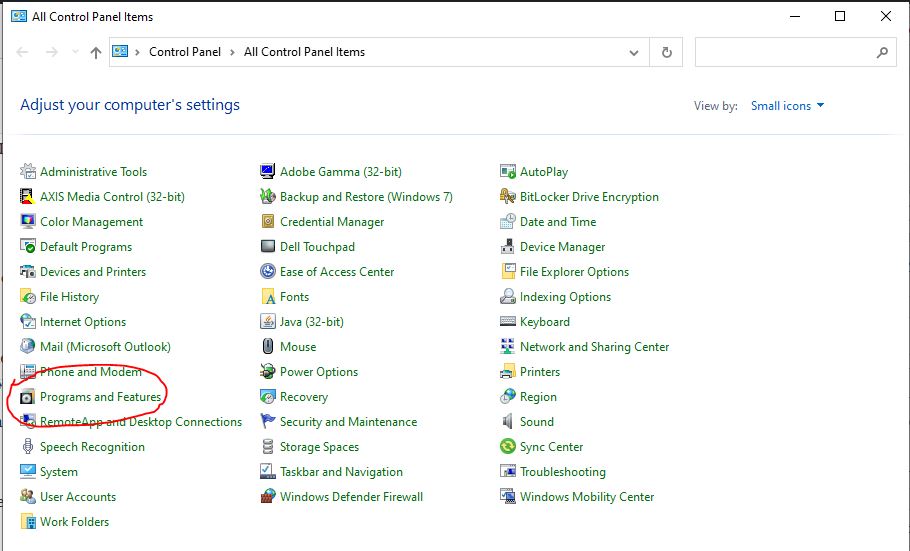The image size is (910, 551).
Task: Go up one level with Up arrow
Action: (96, 52)
